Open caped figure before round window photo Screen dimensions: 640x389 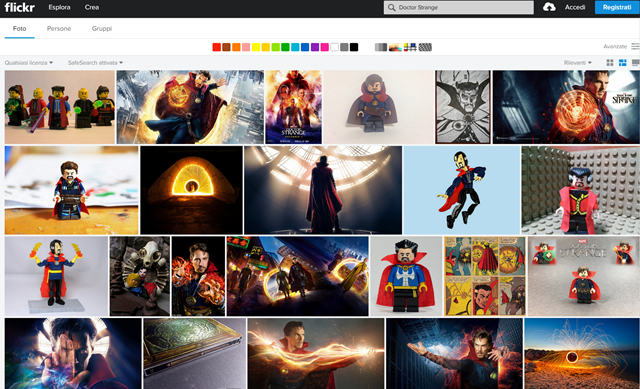[x=323, y=190]
